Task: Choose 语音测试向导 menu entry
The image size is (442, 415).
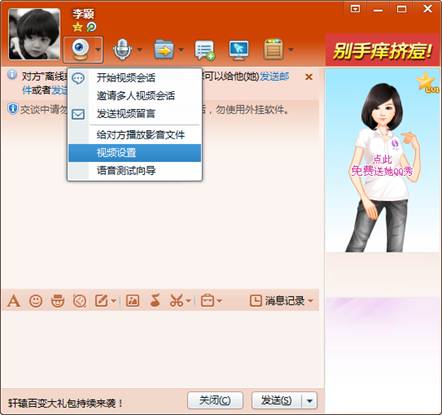Action: [135, 171]
